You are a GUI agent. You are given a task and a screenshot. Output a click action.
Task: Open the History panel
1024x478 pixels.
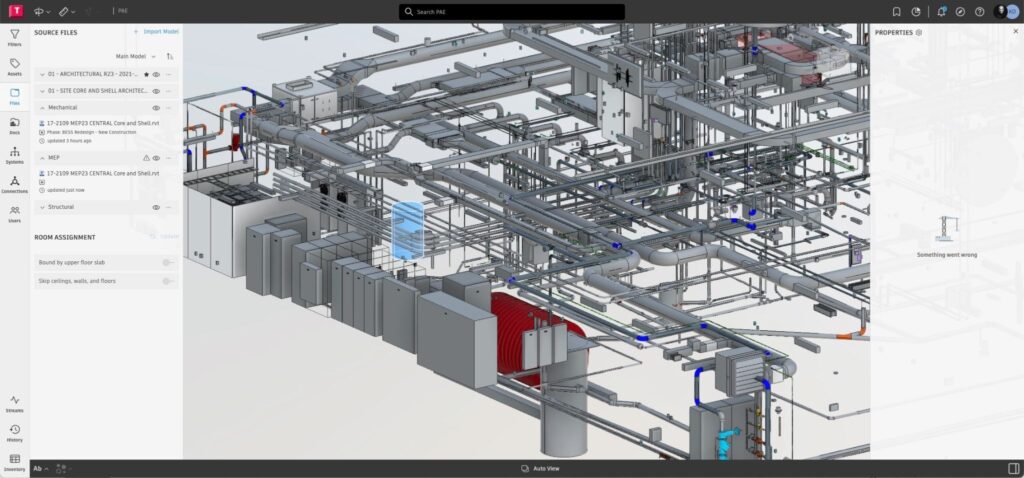tap(14, 432)
